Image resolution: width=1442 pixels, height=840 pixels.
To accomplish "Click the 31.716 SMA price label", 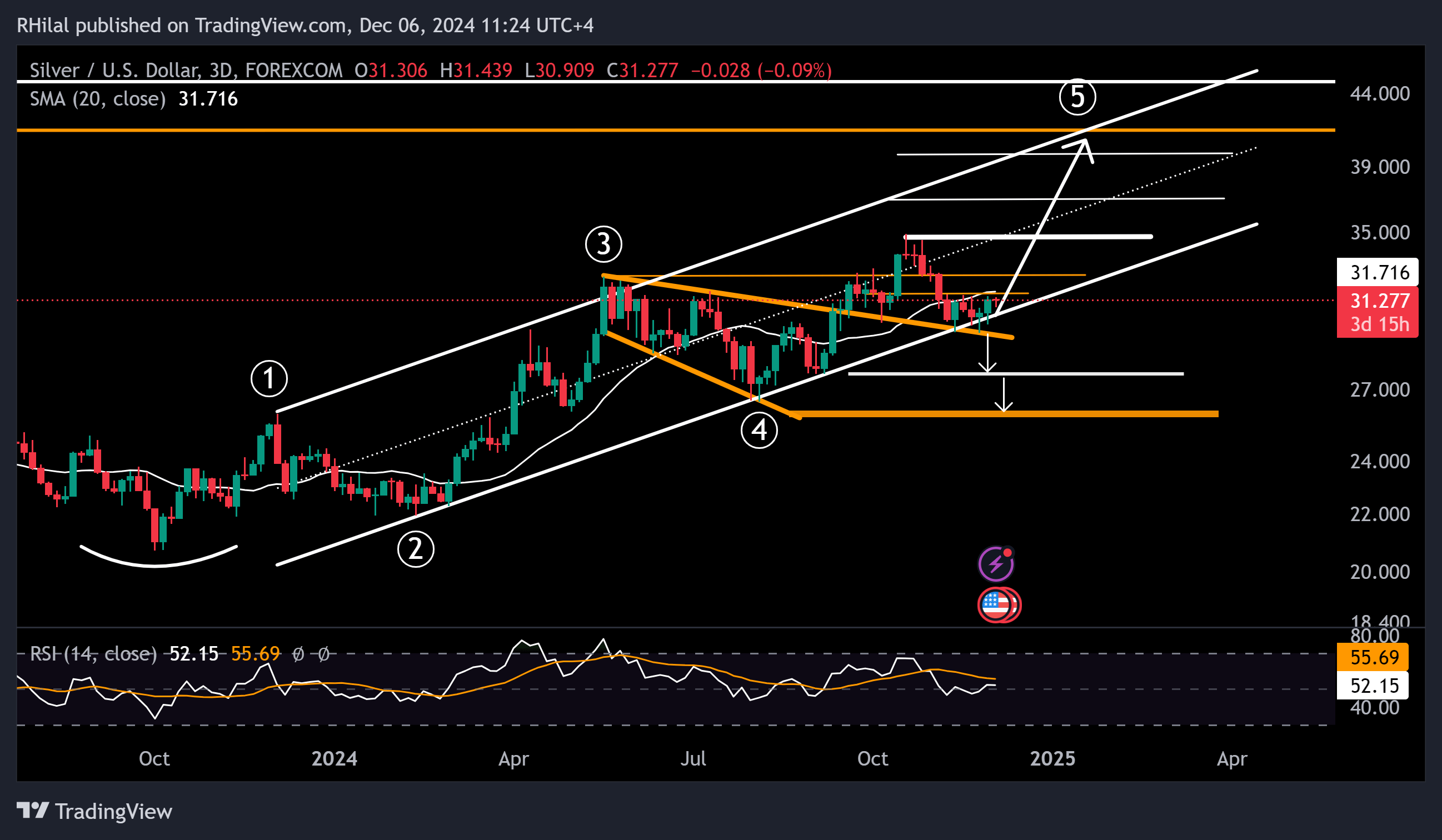I will (x=1378, y=272).
